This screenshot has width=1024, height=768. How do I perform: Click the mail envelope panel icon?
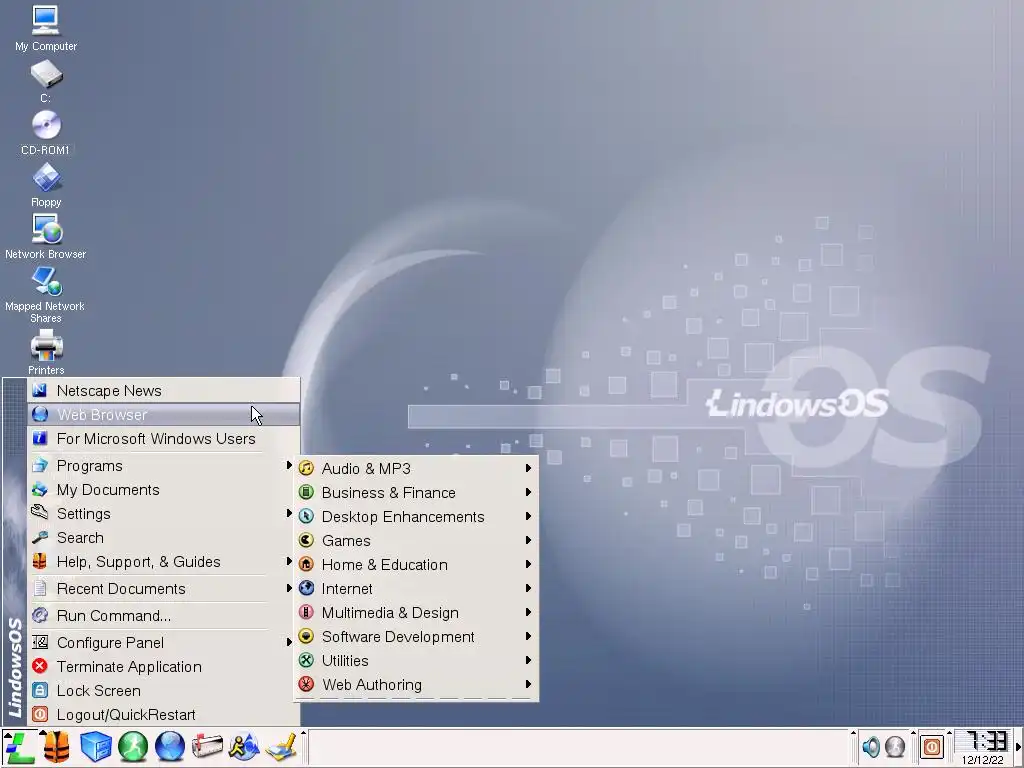click(x=207, y=748)
